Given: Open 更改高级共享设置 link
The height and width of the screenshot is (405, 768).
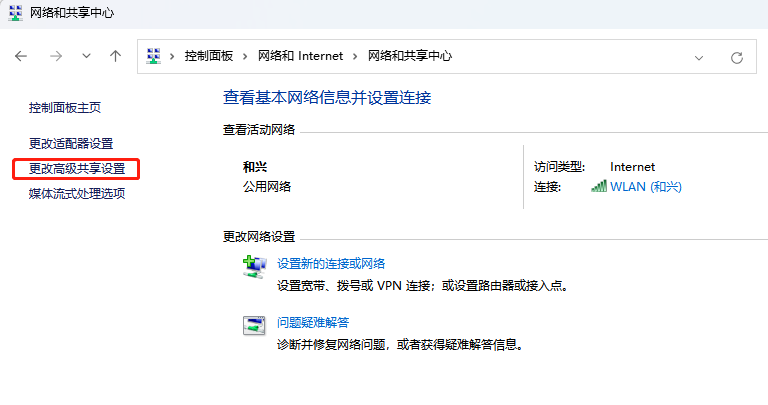Looking at the screenshot, I should 77,169.
